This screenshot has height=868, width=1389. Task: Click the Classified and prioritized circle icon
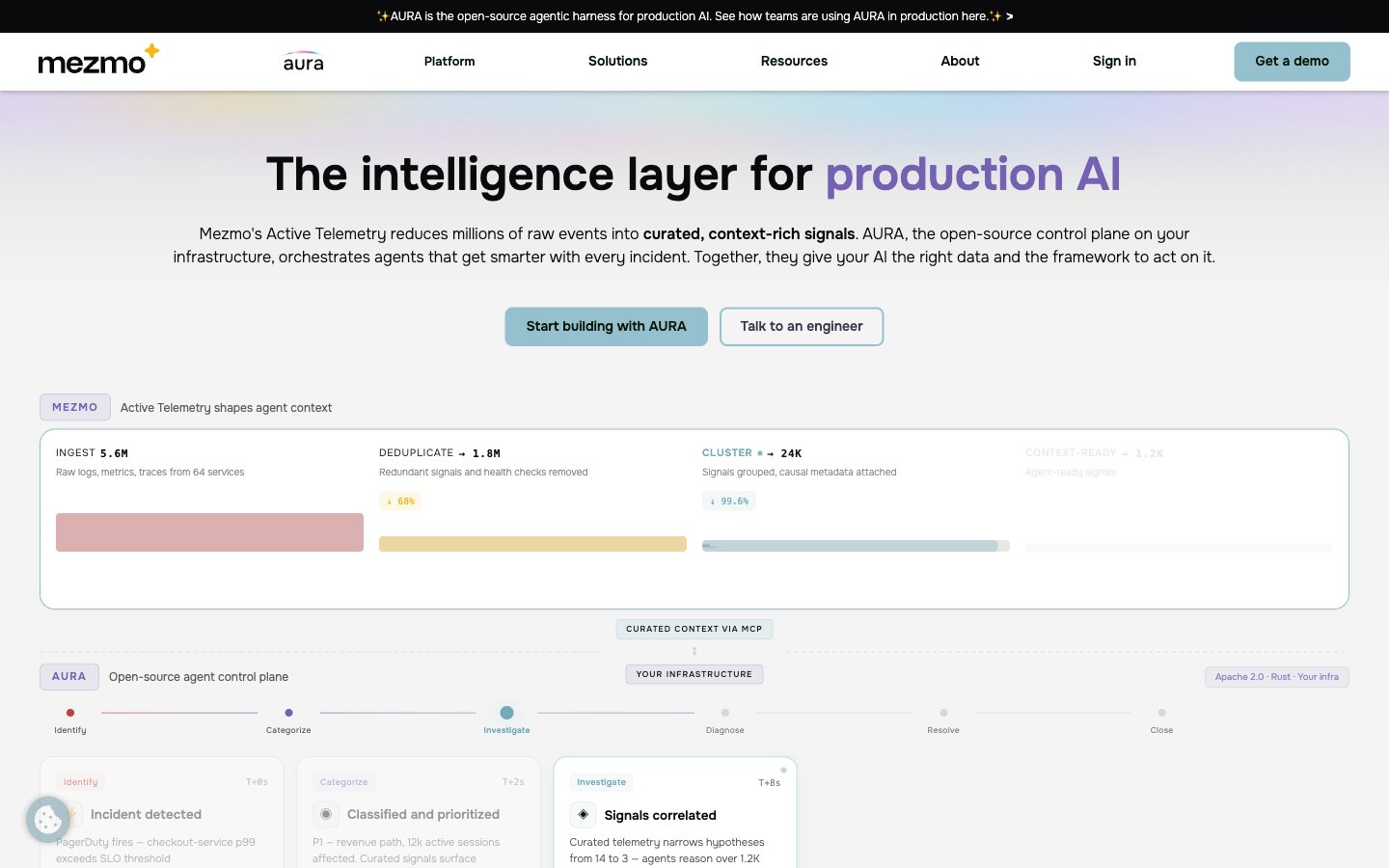pyautogui.click(x=326, y=814)
